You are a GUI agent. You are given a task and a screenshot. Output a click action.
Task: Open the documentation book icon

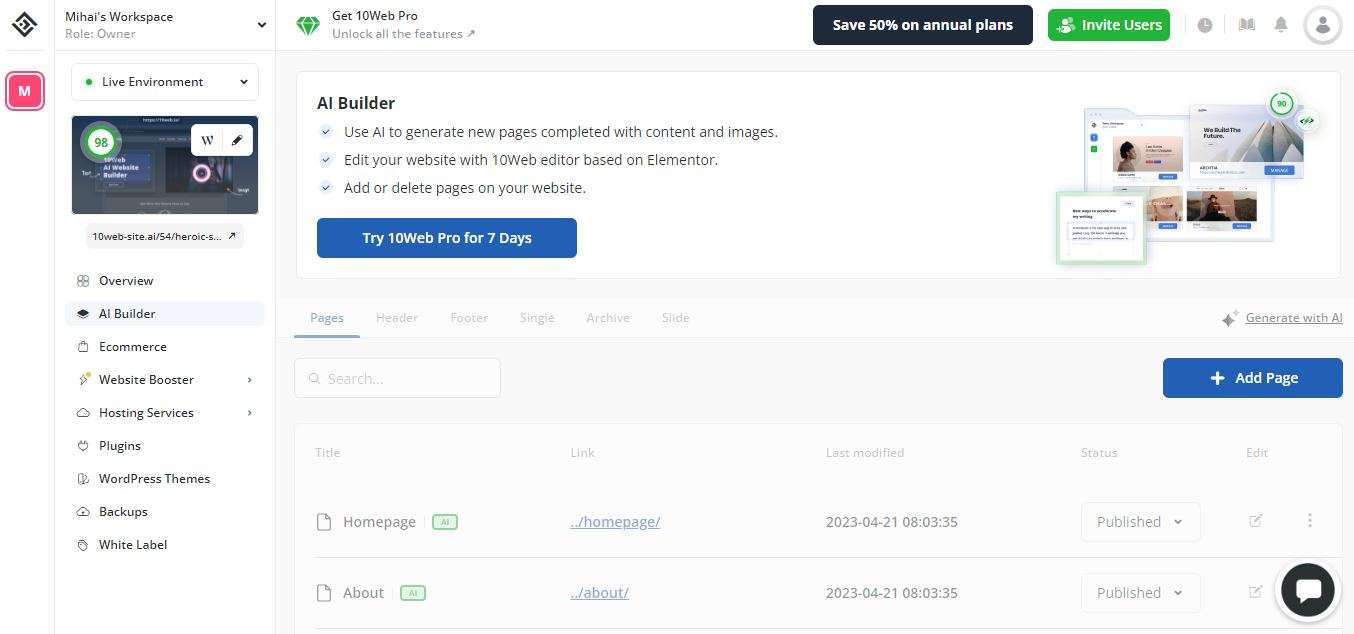1246,25
